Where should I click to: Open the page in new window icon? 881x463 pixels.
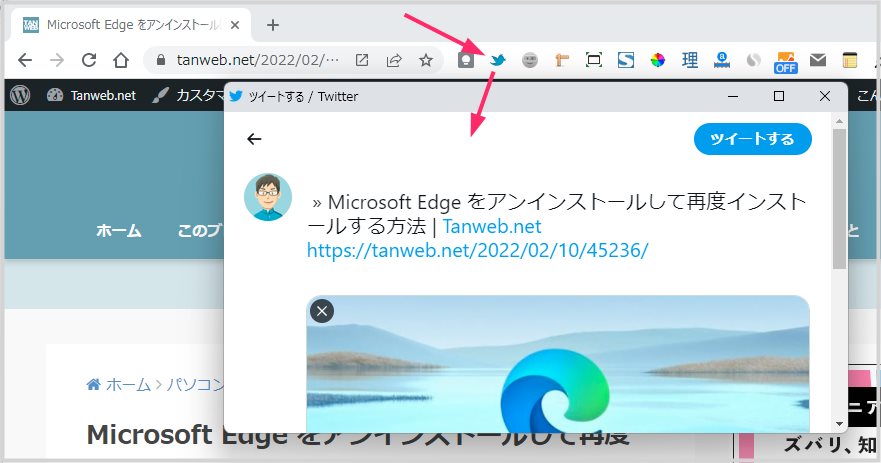pyautogui.click(x=362, y=60)
